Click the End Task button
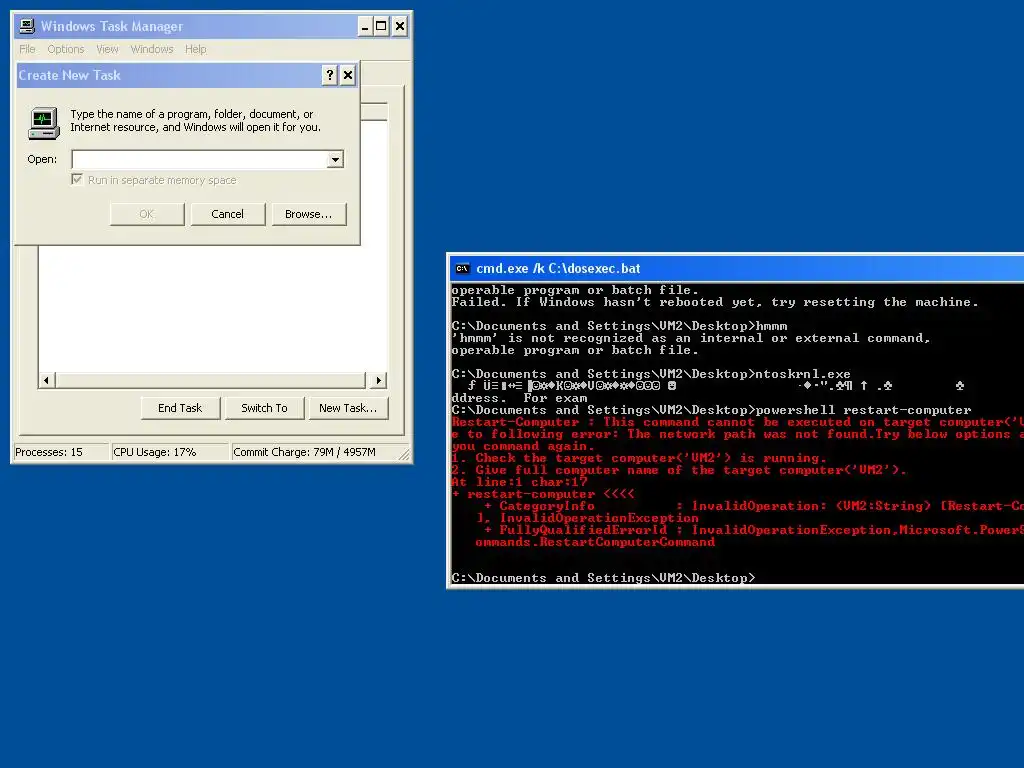Image resolution: width=1024 pixels, height=768 pixels. [180, 408]
